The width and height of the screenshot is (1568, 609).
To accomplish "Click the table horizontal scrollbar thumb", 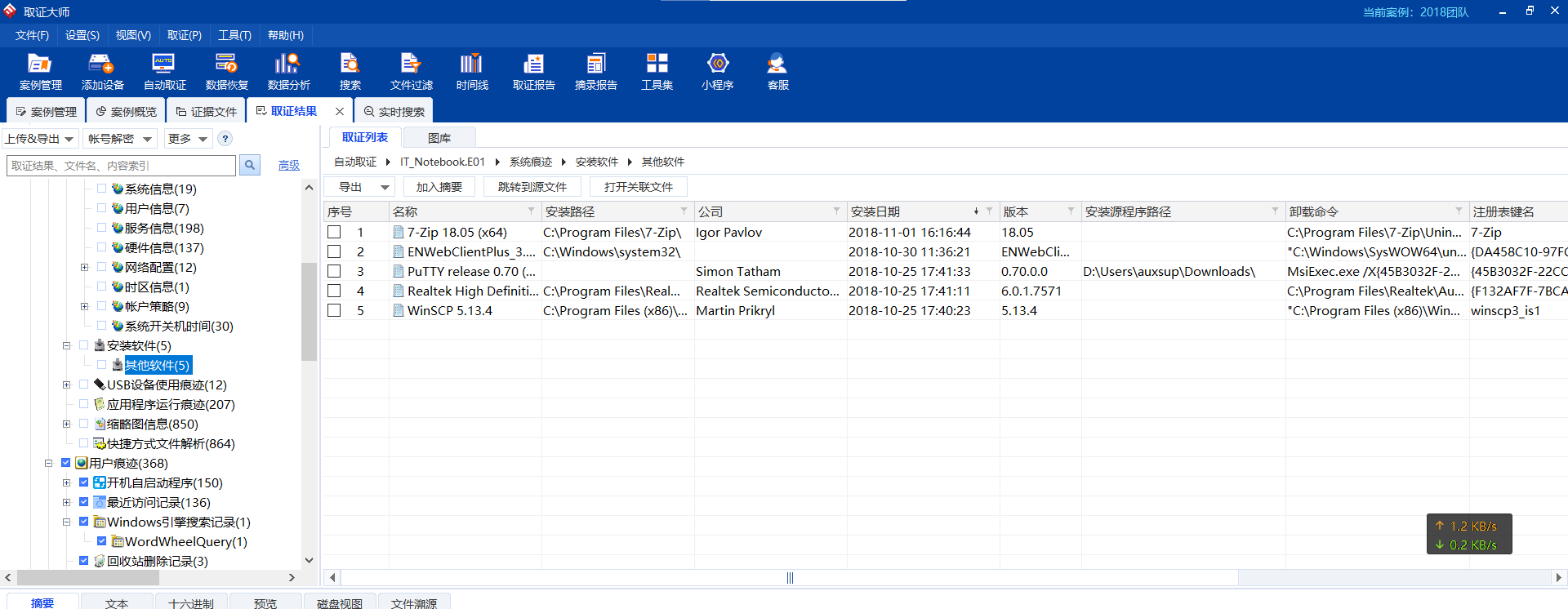I will pos(789,577).
